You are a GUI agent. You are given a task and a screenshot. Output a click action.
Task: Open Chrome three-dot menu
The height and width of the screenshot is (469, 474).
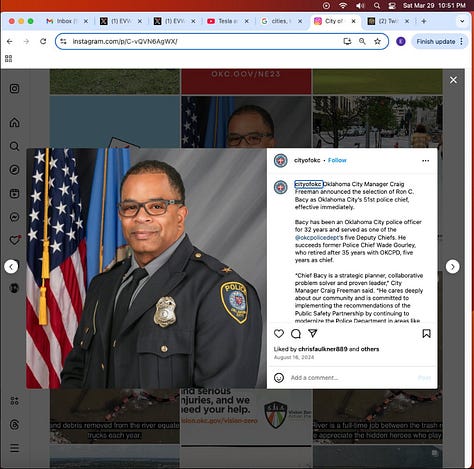pos(462,41)
